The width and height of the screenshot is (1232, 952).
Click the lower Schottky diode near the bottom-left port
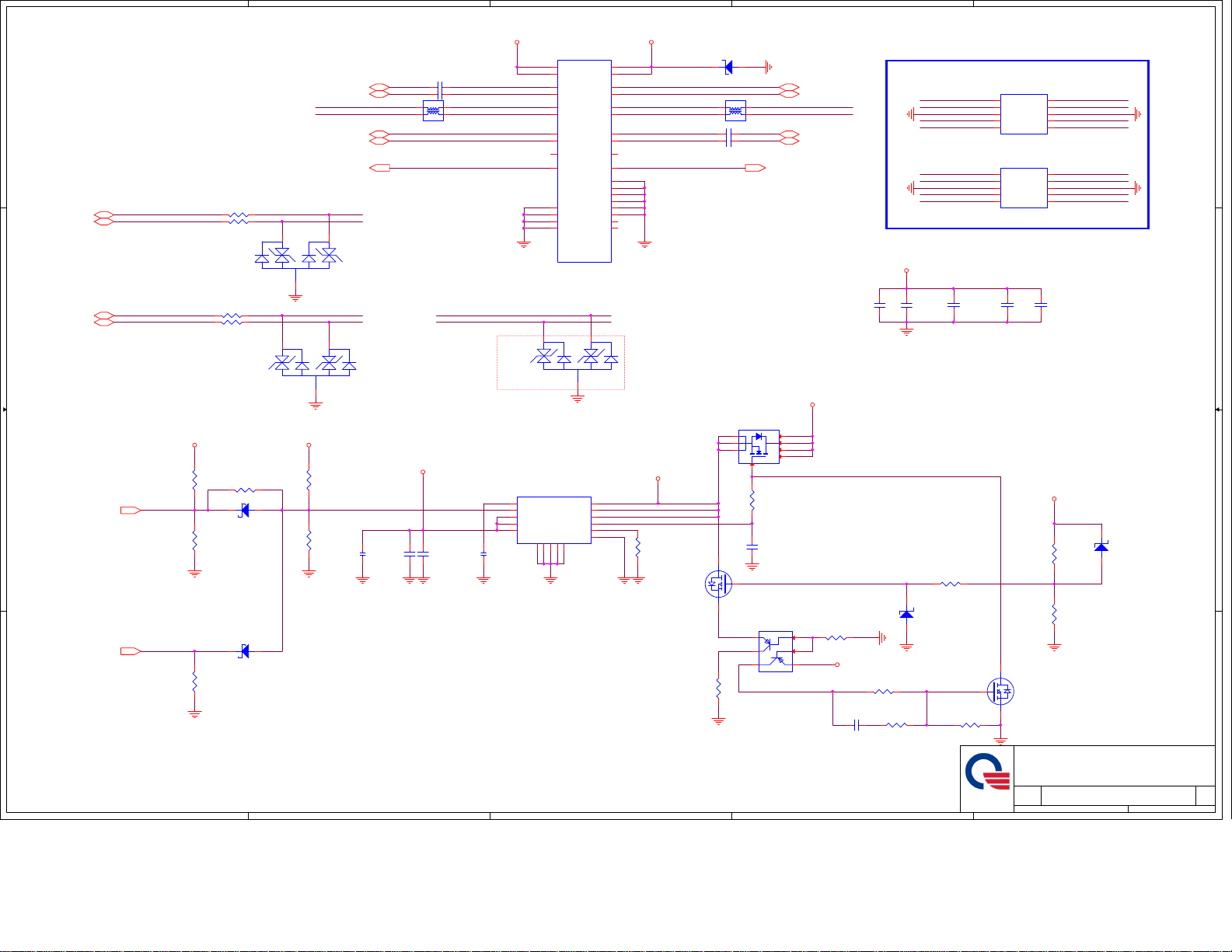point(244,651)
